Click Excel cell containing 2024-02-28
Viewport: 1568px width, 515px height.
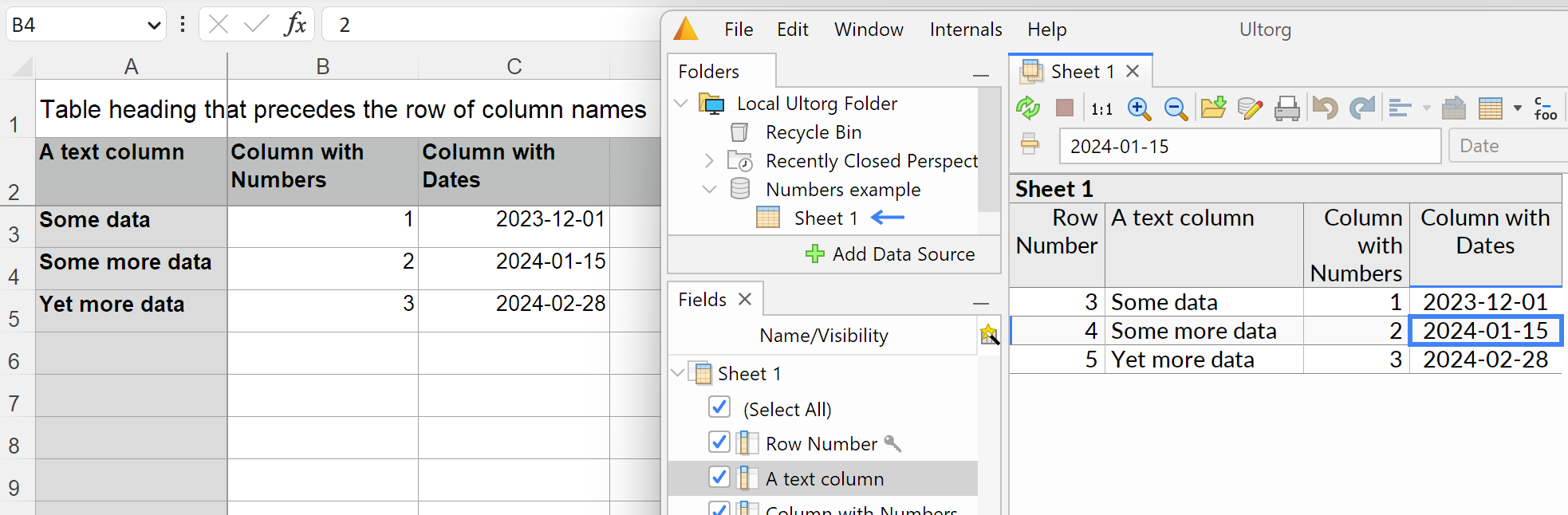point(514,310)
